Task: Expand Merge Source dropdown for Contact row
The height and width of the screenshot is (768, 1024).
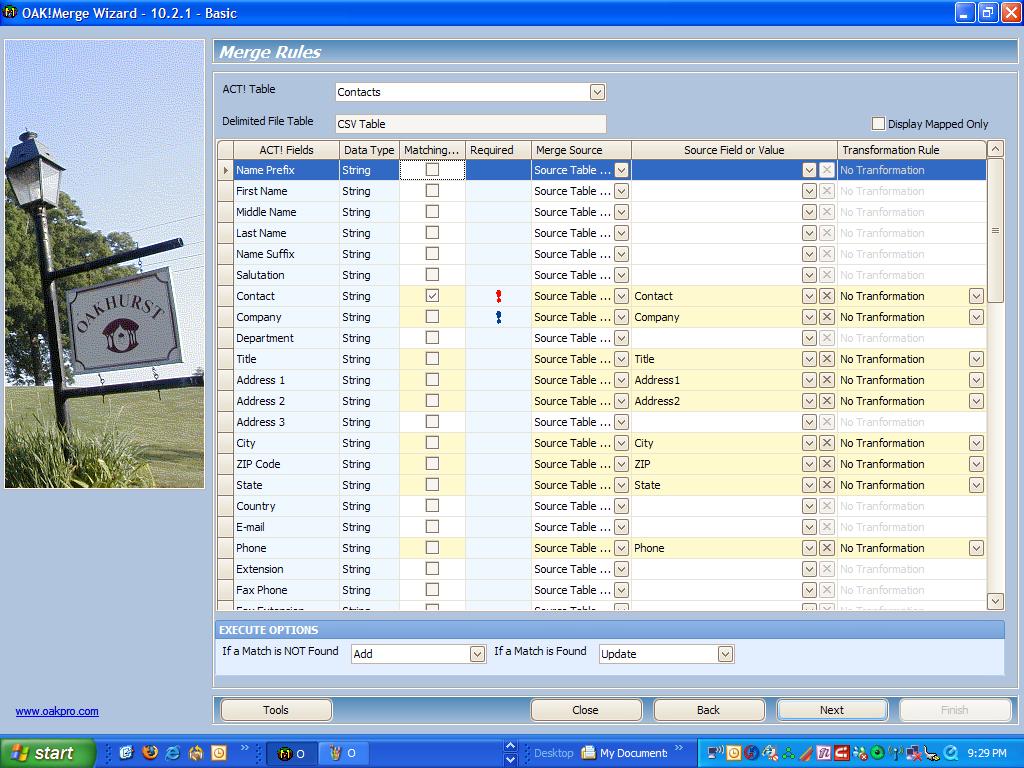Action: point(621,296)
